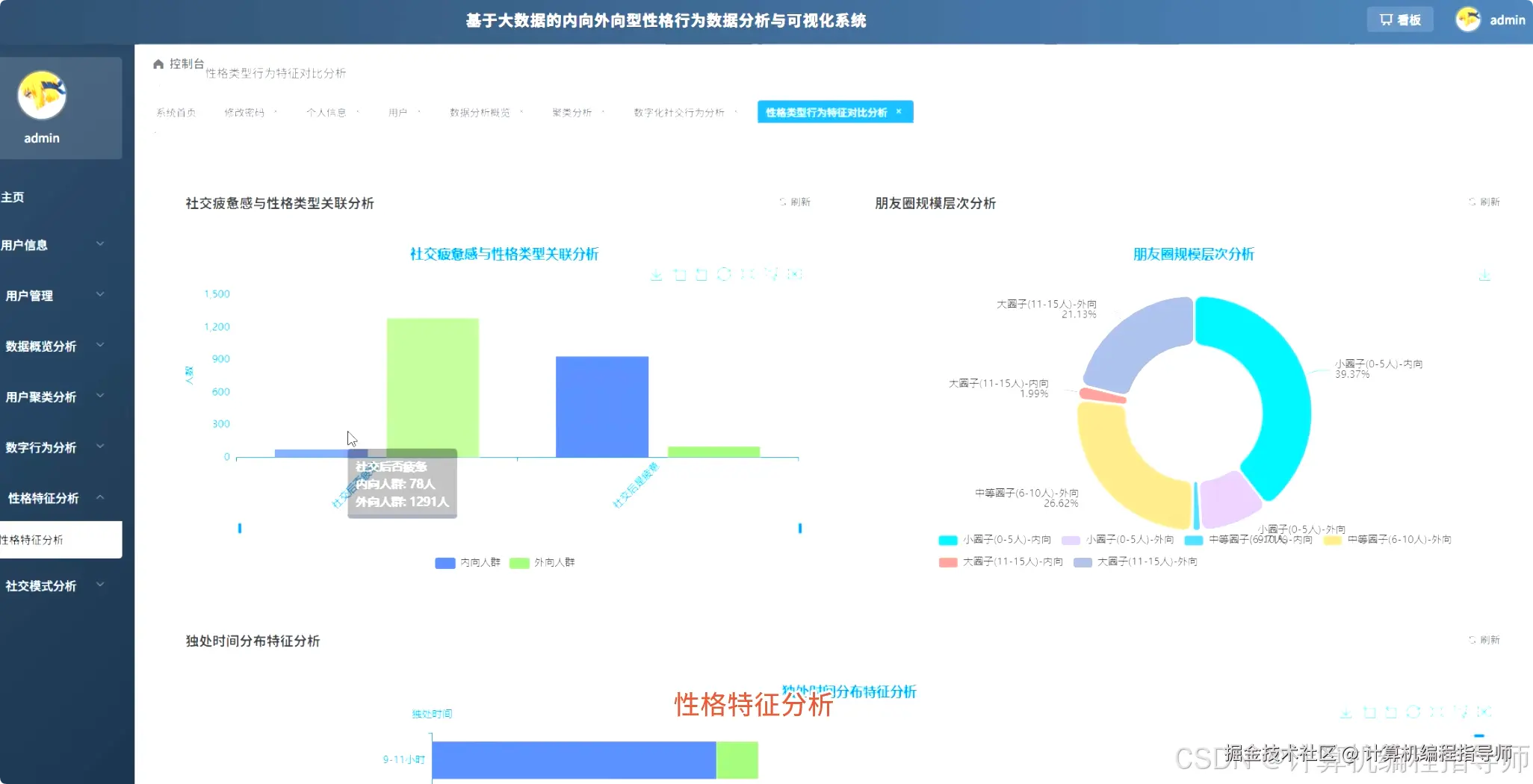Select polygon brush on solitude time chart
This screenshot has height=784, width=1533.
1461,712
